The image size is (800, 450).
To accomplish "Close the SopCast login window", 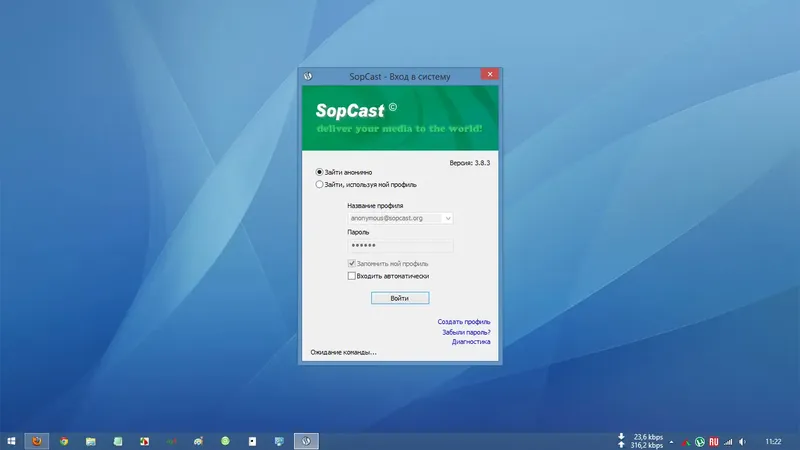I will (x=490, y=74).
